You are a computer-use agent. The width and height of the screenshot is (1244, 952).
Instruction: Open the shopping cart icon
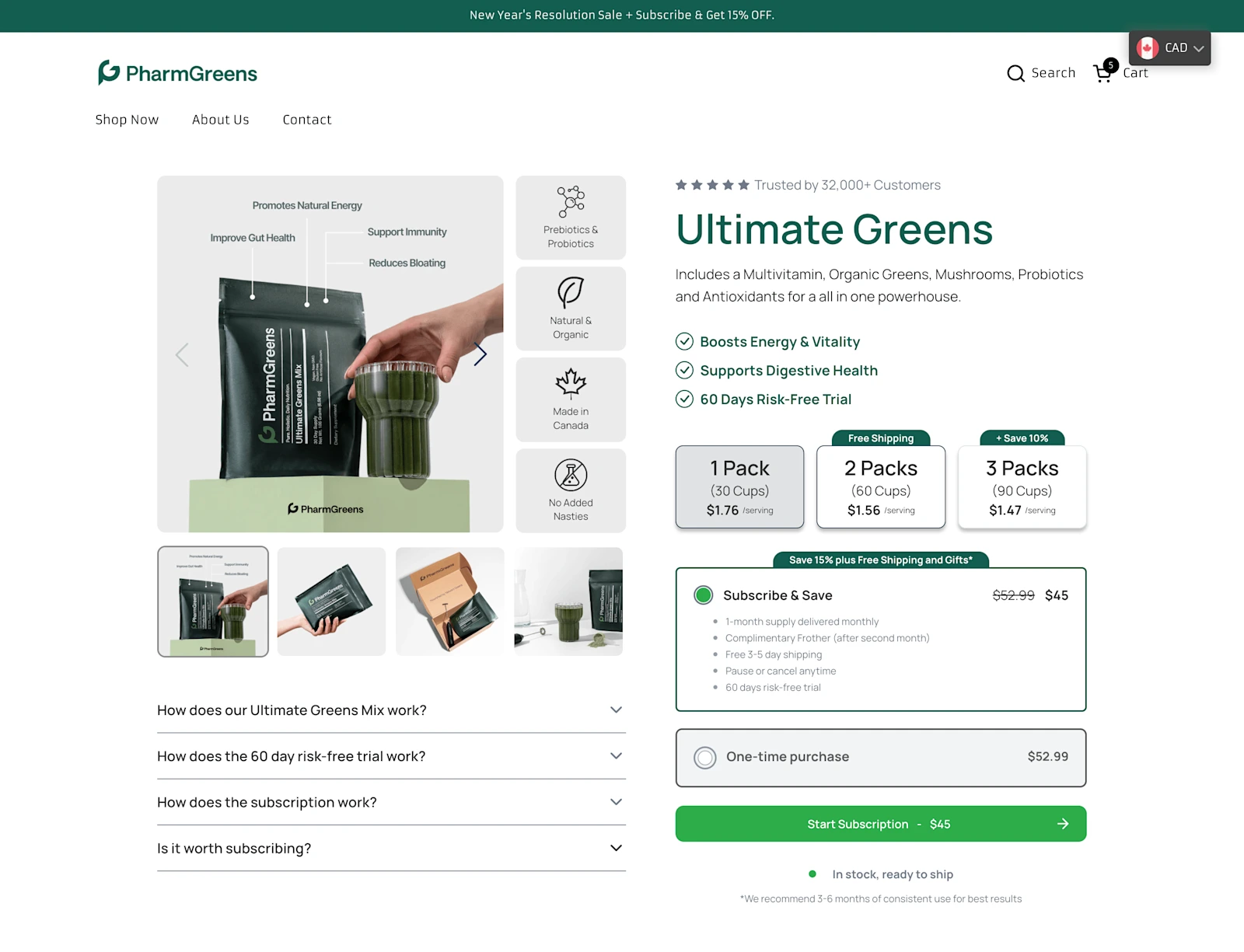click(x=1102, y=73)
